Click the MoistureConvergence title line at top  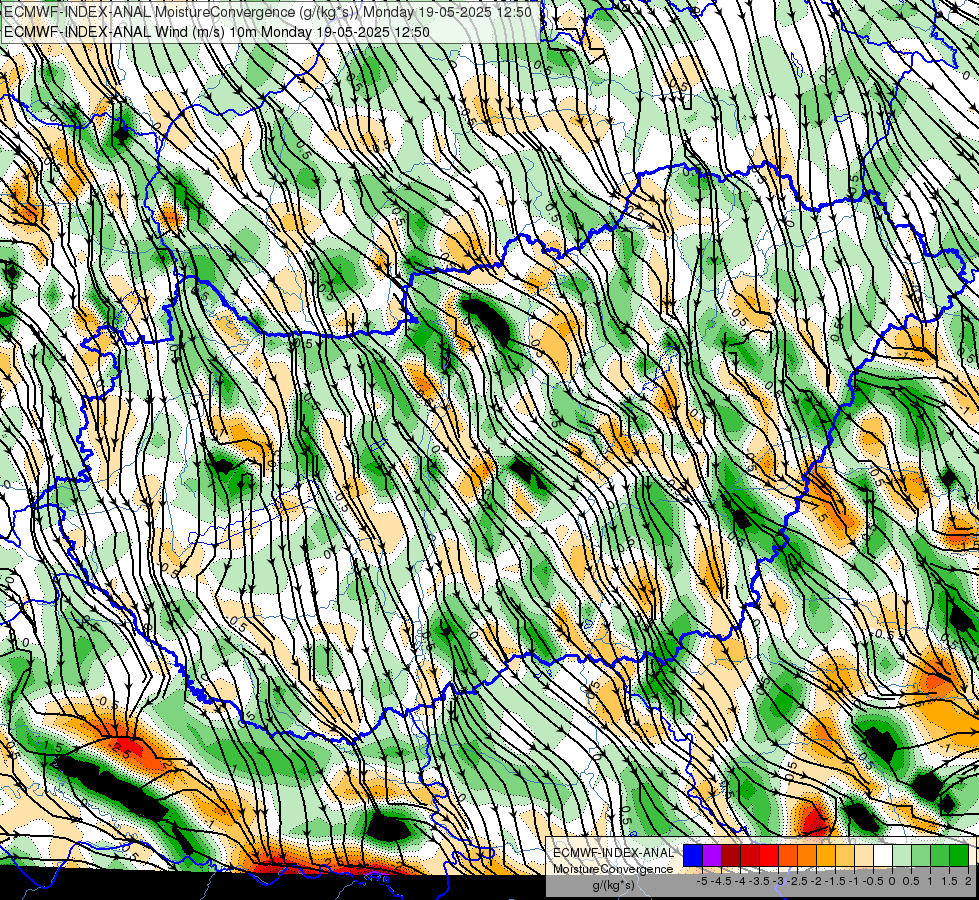coord(268,12)
